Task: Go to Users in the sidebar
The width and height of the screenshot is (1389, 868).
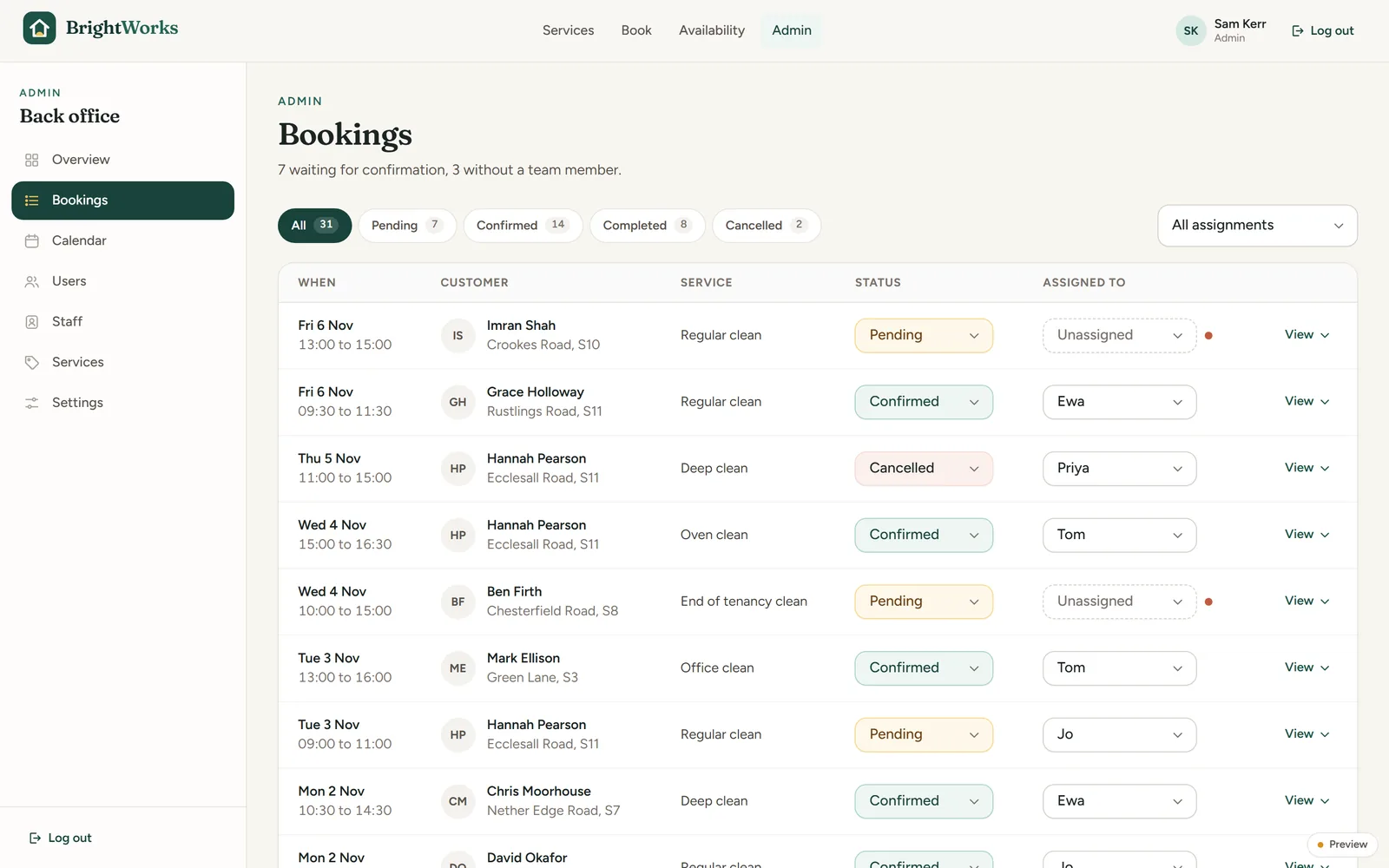Action: coord(122,281)
